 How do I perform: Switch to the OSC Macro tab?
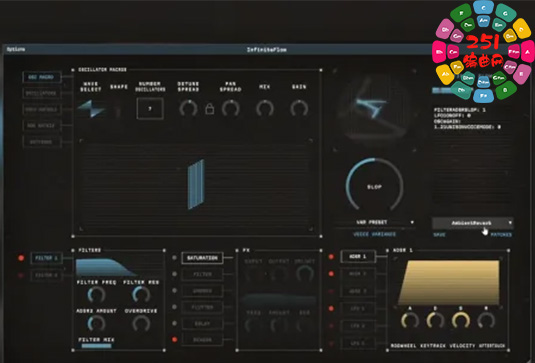[42, 77]
